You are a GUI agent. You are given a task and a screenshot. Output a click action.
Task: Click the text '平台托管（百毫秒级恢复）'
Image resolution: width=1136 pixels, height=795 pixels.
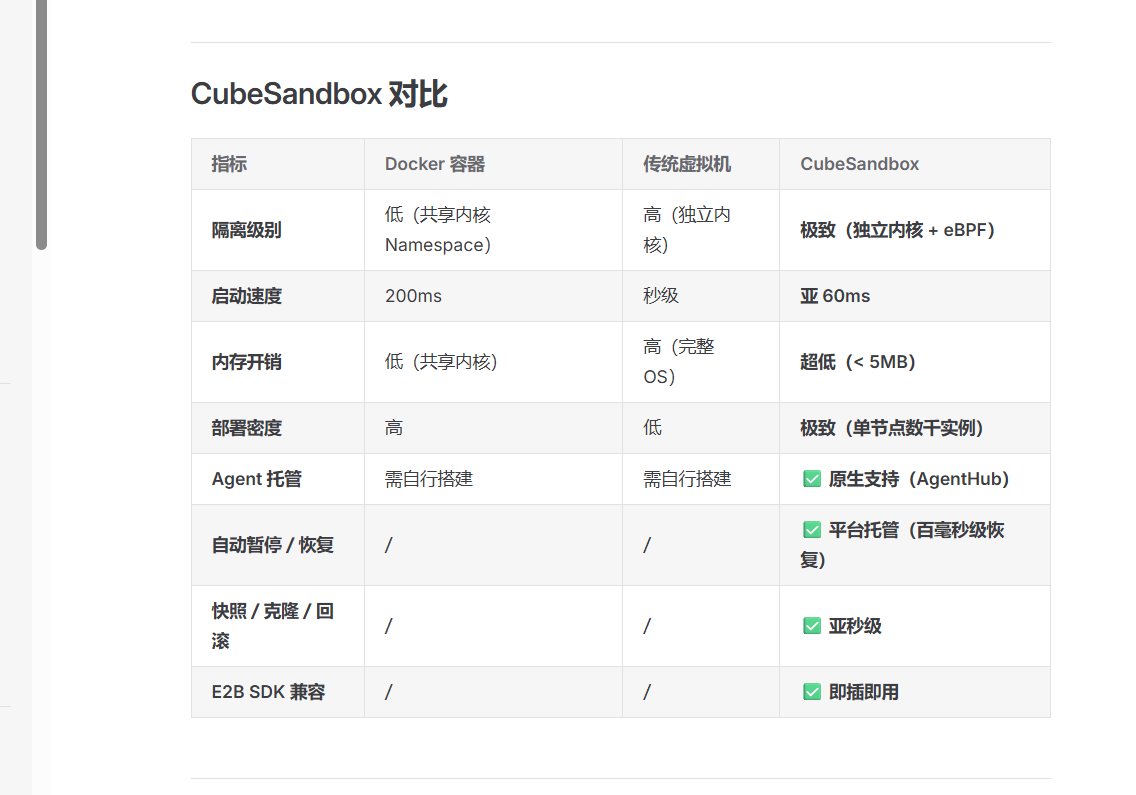[903, 545]
